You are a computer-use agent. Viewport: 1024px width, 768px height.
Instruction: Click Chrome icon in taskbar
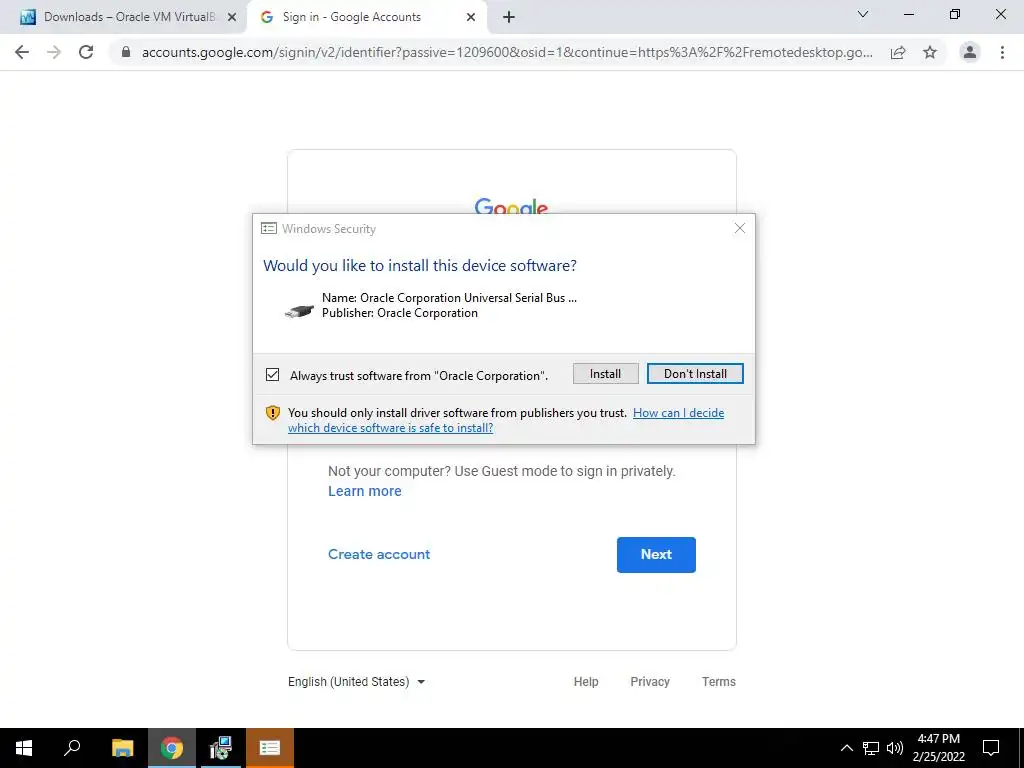172,748
